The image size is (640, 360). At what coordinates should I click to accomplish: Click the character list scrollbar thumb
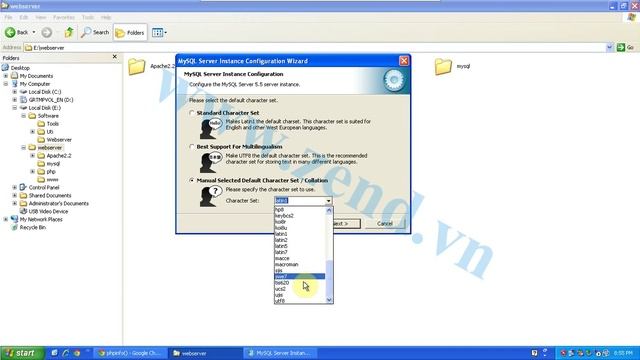329,278
